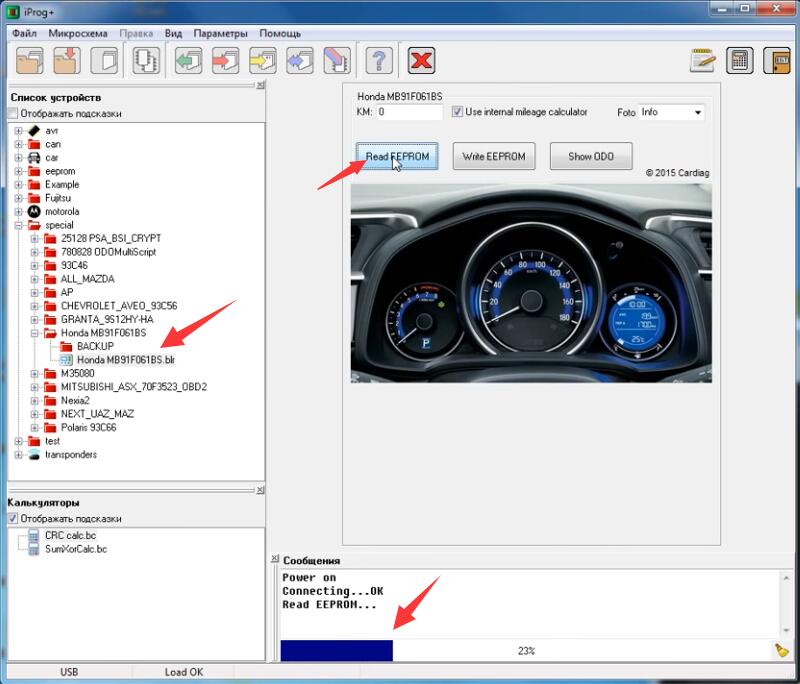Click the Show ODO button

click(591, 156)
